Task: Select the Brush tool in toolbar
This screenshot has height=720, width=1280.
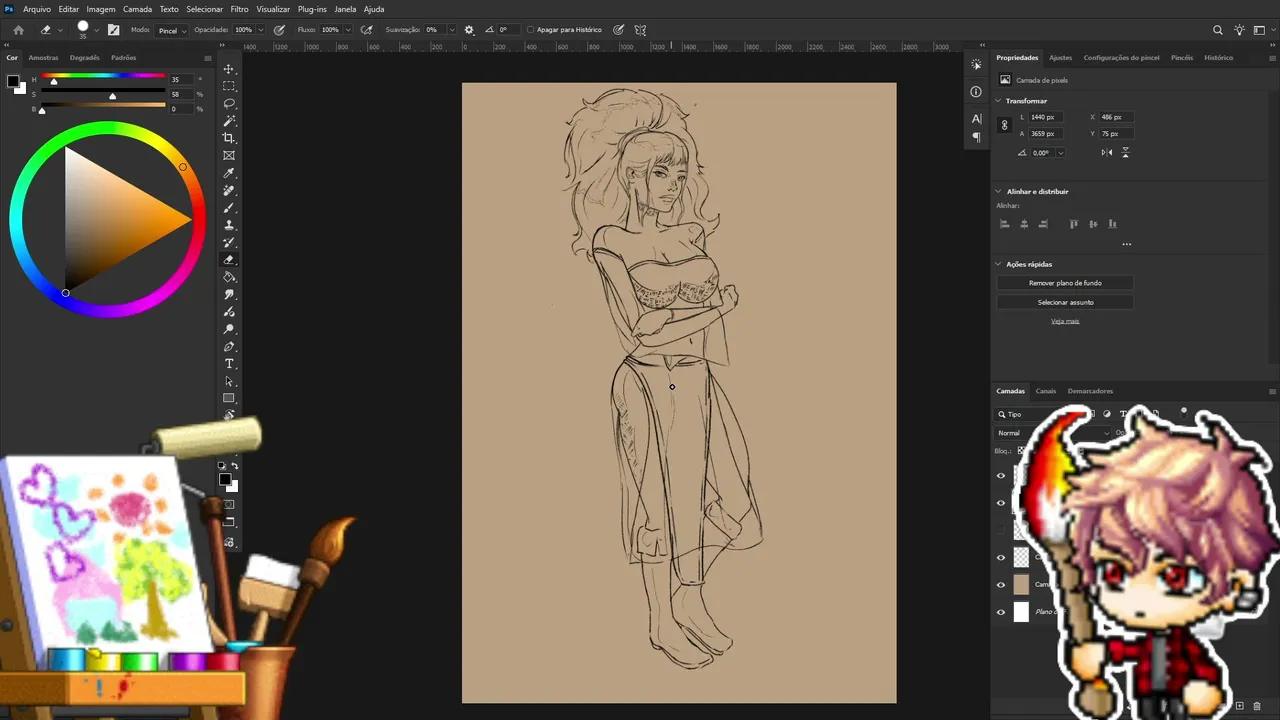Action: pyautogui.click(x=229, y=208)
